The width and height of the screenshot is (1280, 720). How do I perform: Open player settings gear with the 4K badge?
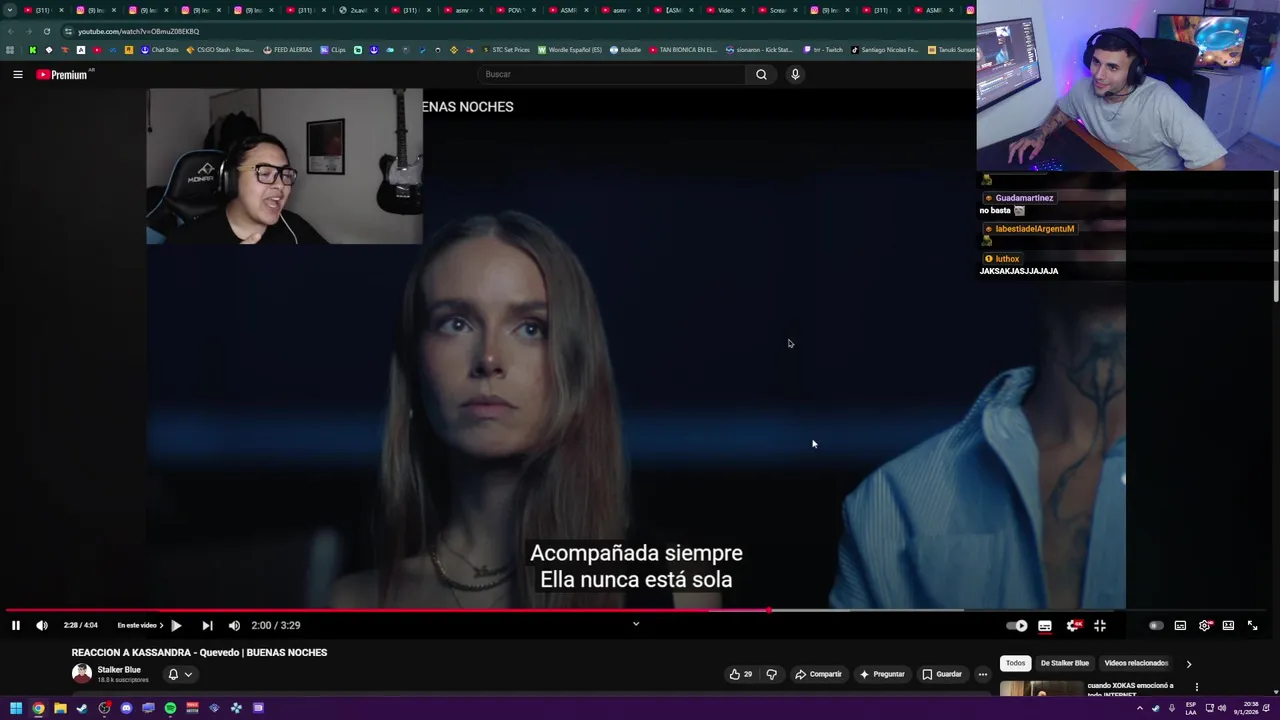click(1073, 626)
